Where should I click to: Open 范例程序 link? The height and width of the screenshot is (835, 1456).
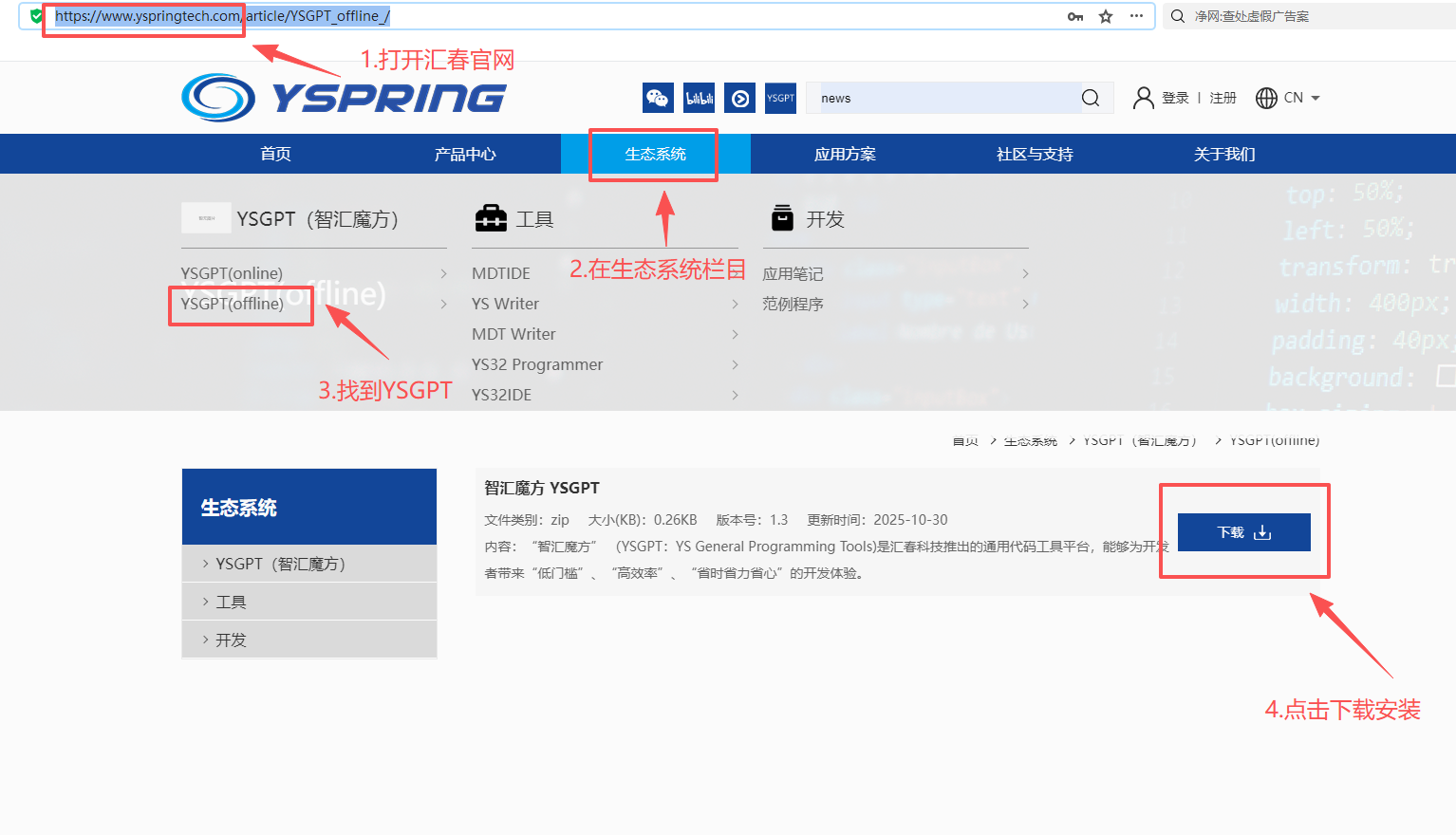coord(793,304)
